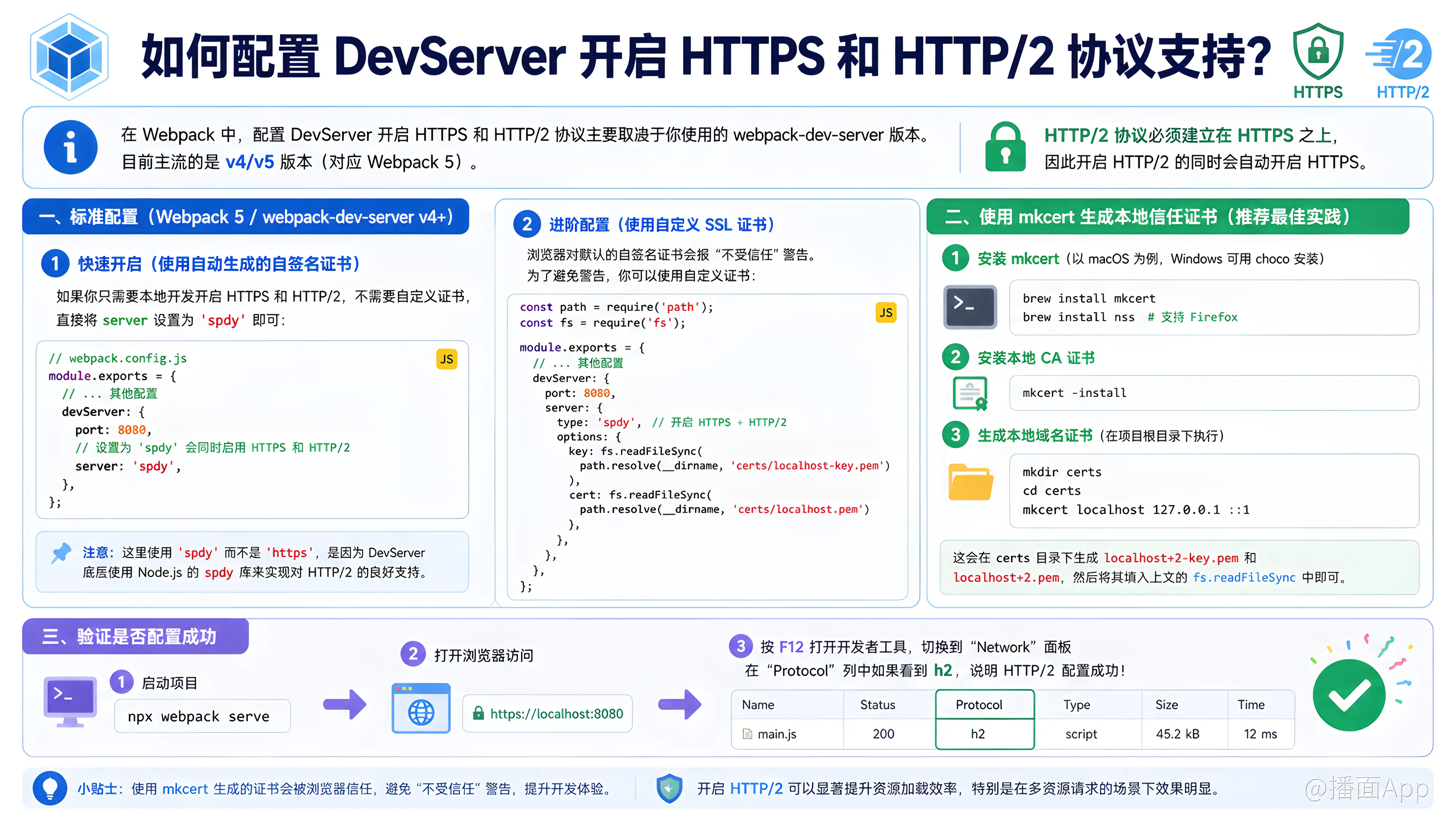Screen dimensions: 1456x819
Task: Click "mkcert localhost 127.0.0.1 ::1" command
Action: point(1136,510)
